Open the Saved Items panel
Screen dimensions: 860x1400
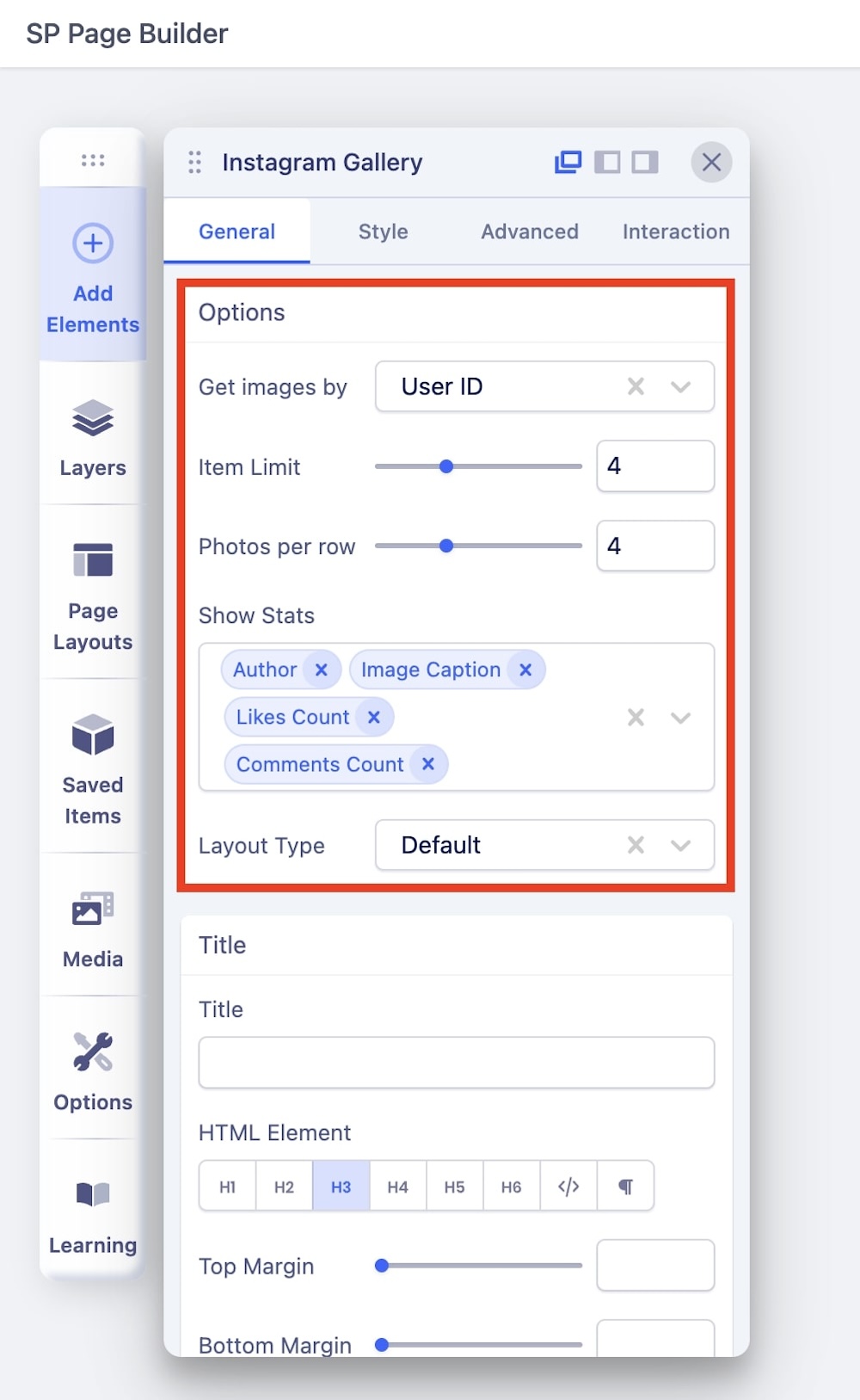point(93,767)
